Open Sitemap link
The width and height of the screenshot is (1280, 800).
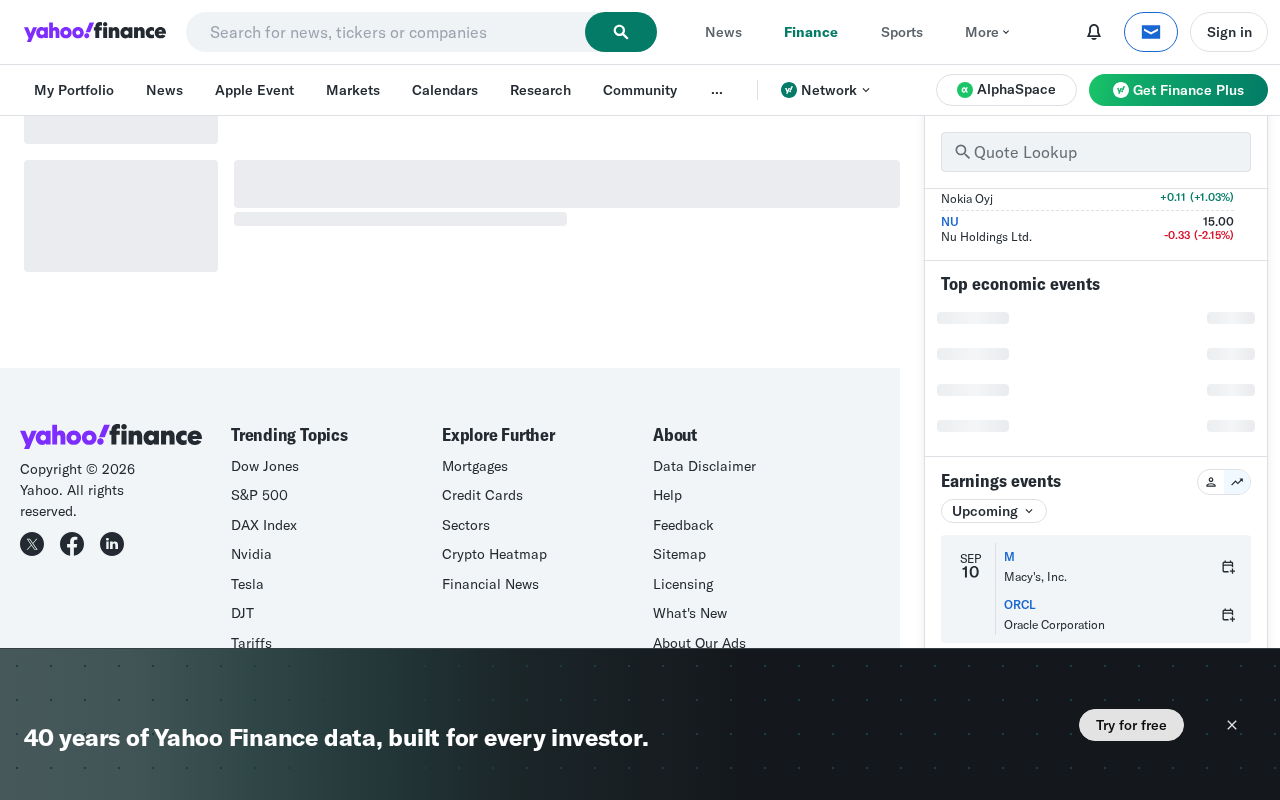(679, 554)
